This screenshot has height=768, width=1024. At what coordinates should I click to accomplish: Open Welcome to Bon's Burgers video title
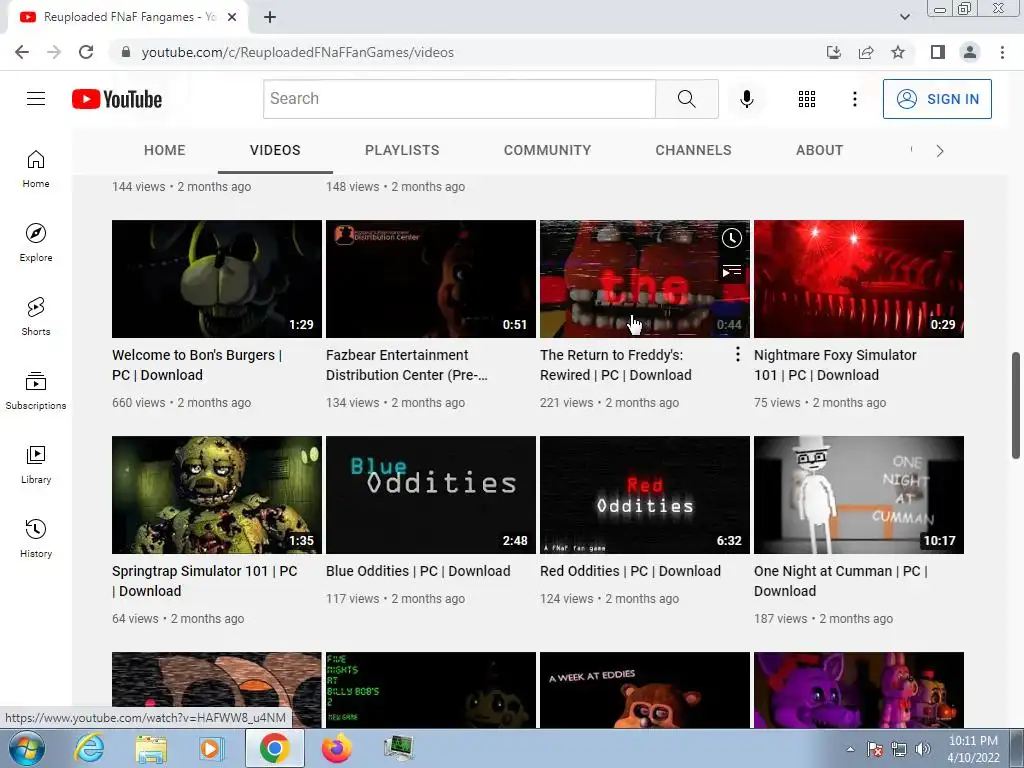tap(197, 365)
